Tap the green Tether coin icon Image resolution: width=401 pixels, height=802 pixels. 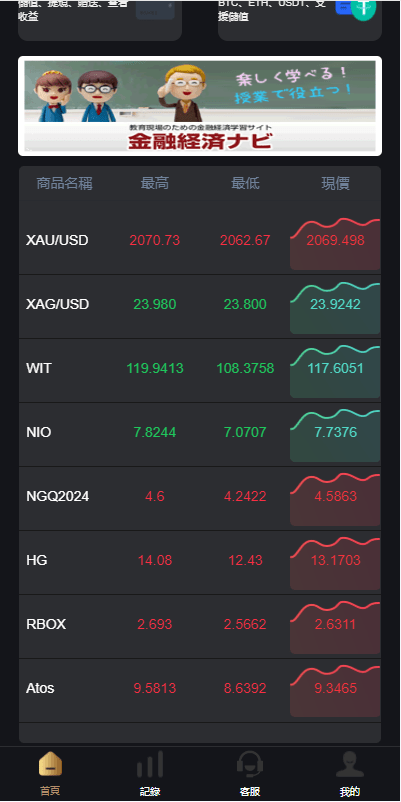pyautogui.click(x=364, y=9)
